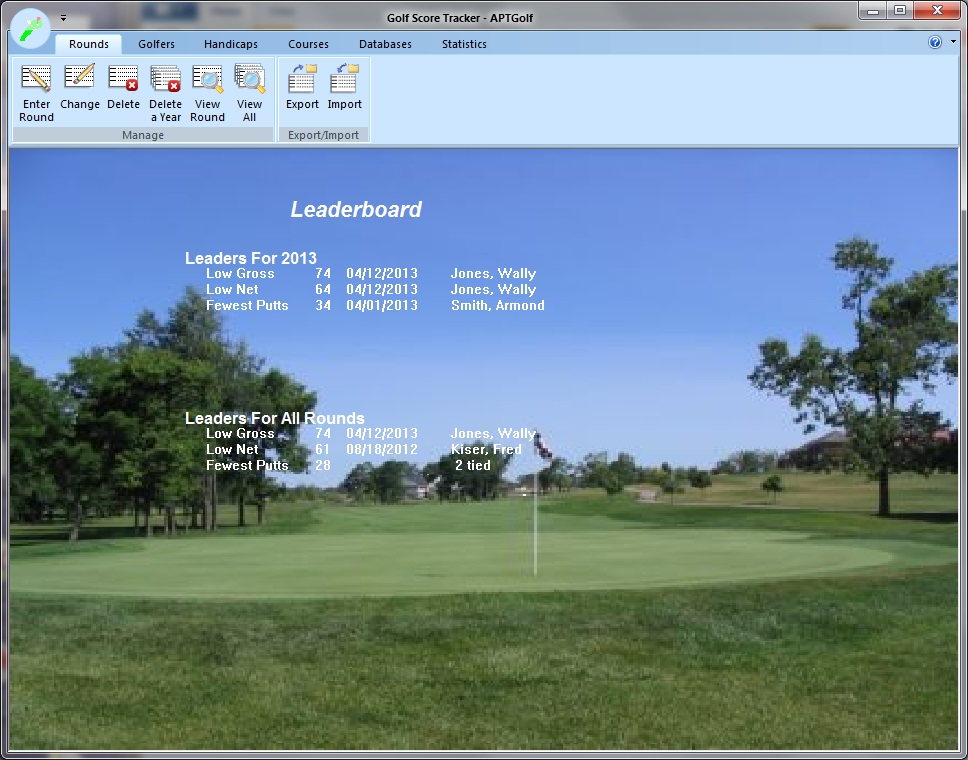This screenshot has width=968, height=760.
Task: Open the Statistics tab
Action: [x=464, y=44]
